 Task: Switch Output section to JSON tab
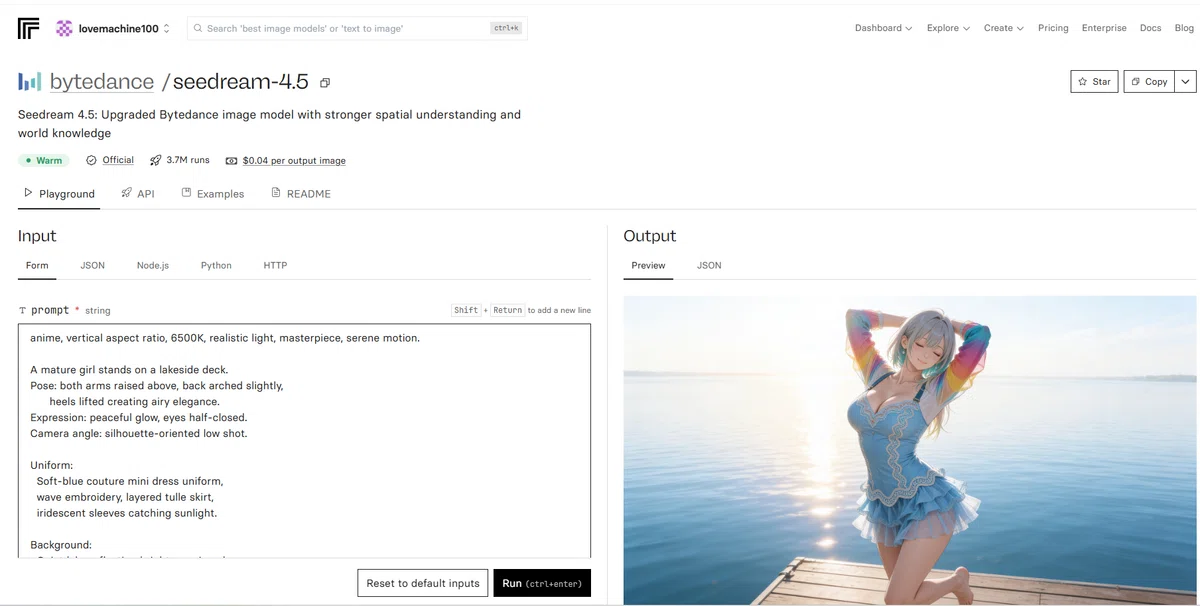point(709,266)
